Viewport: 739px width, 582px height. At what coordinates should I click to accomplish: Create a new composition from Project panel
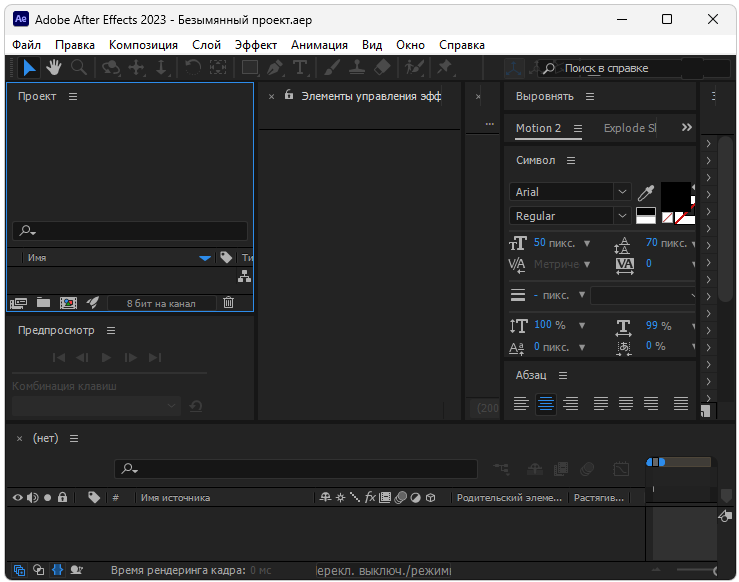(x=68, y=303)
